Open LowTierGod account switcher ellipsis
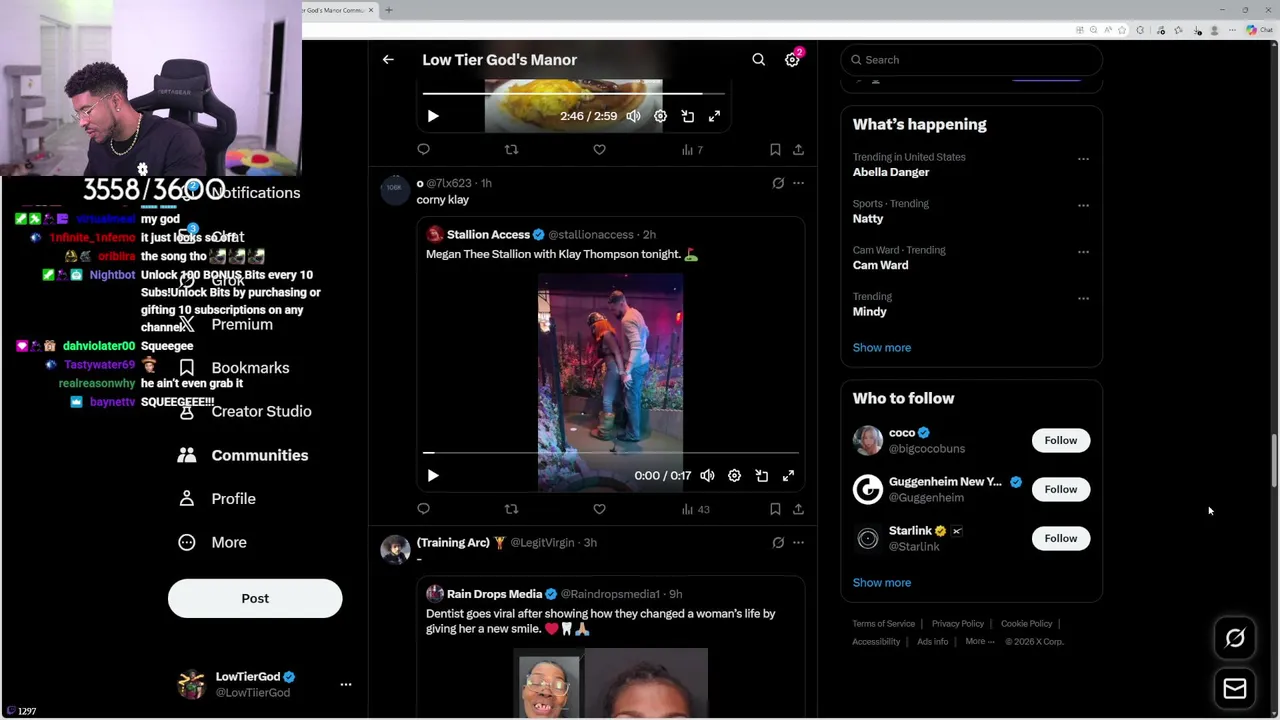Viewport: 1280px width, 720px height. point(346,685)
